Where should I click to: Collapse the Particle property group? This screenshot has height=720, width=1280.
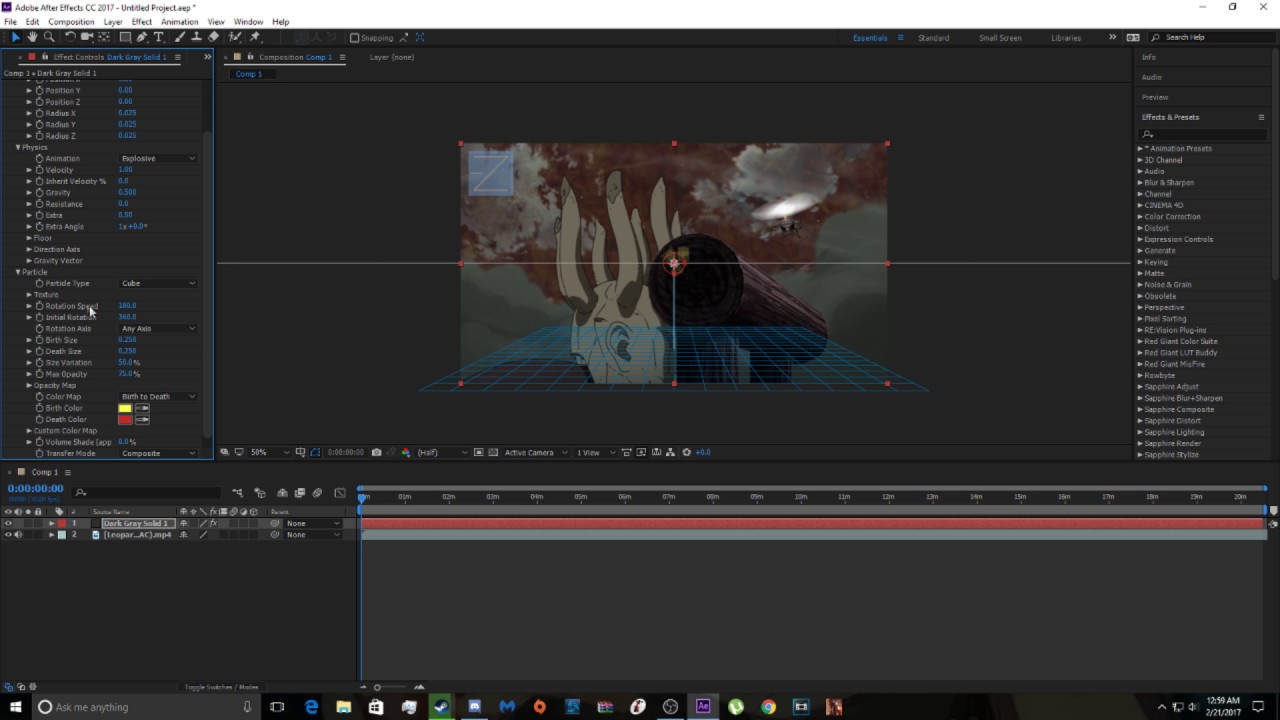[x=18, y=272]
